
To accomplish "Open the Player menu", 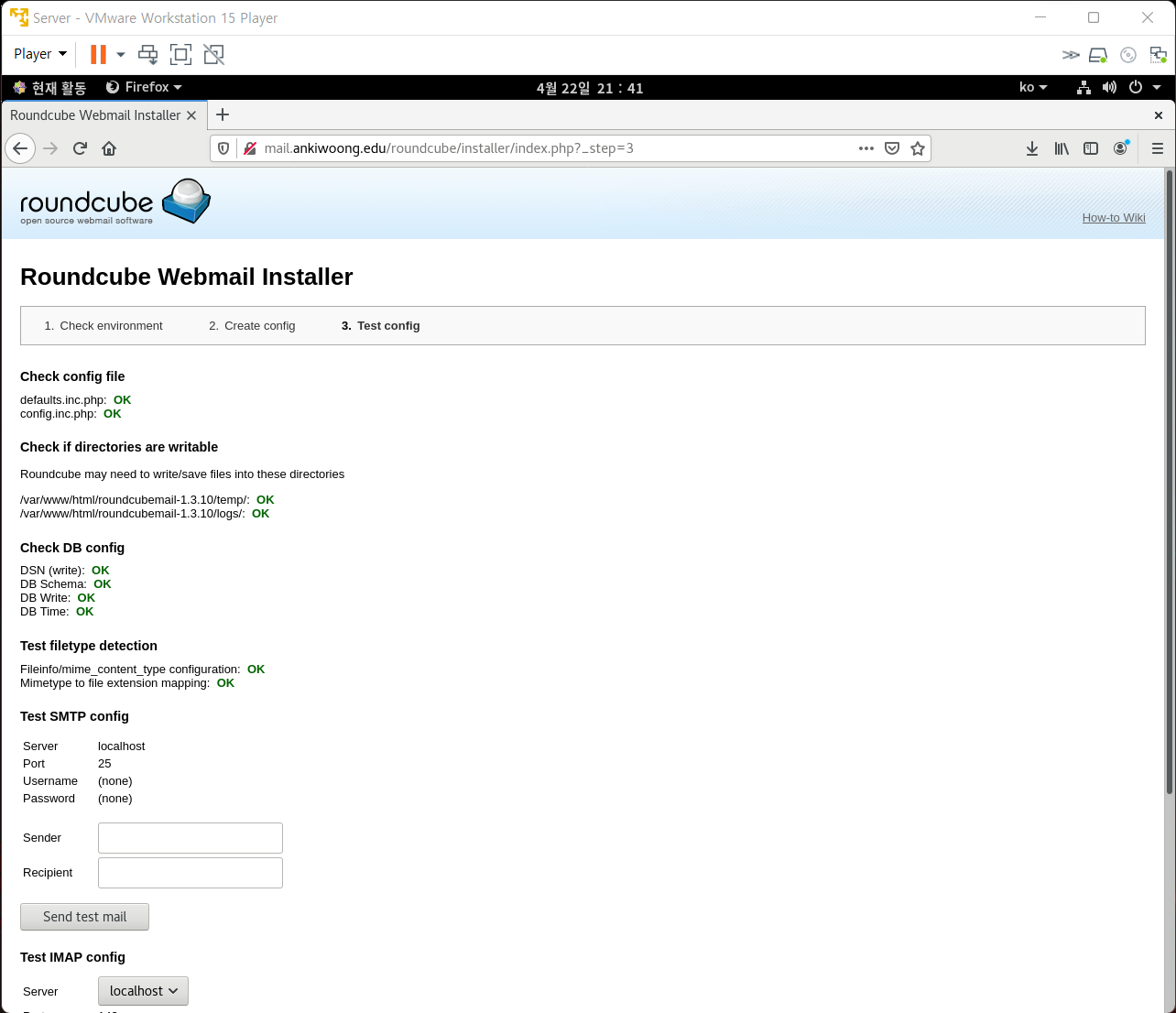I will tap(40, 54).
